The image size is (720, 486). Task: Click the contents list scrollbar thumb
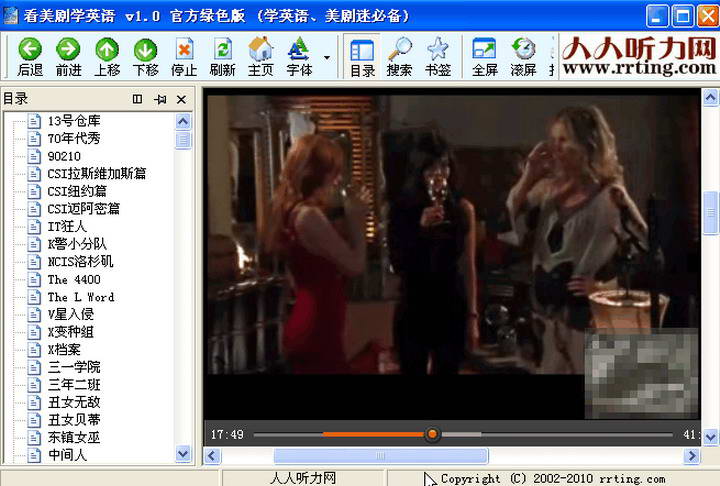(183, 140)
